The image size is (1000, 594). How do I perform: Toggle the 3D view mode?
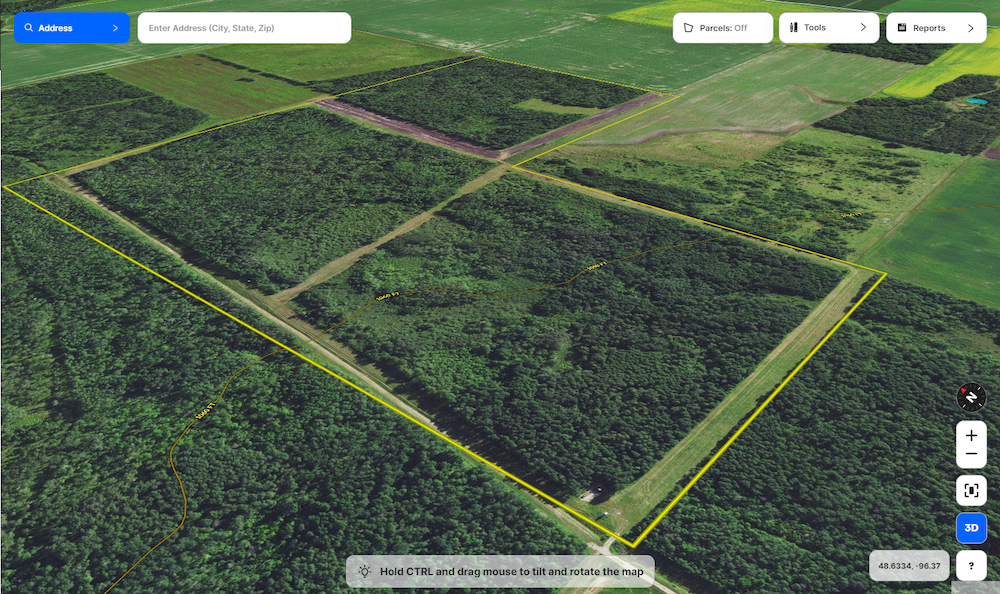(971, 528)
